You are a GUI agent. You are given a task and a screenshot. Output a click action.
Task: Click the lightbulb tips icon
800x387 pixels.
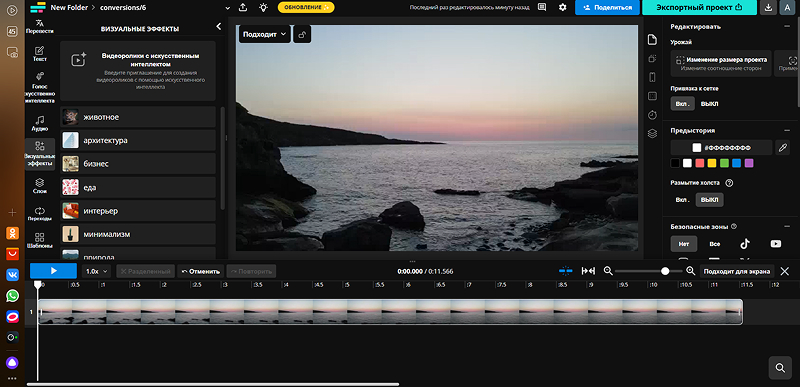tap(263, 8)
